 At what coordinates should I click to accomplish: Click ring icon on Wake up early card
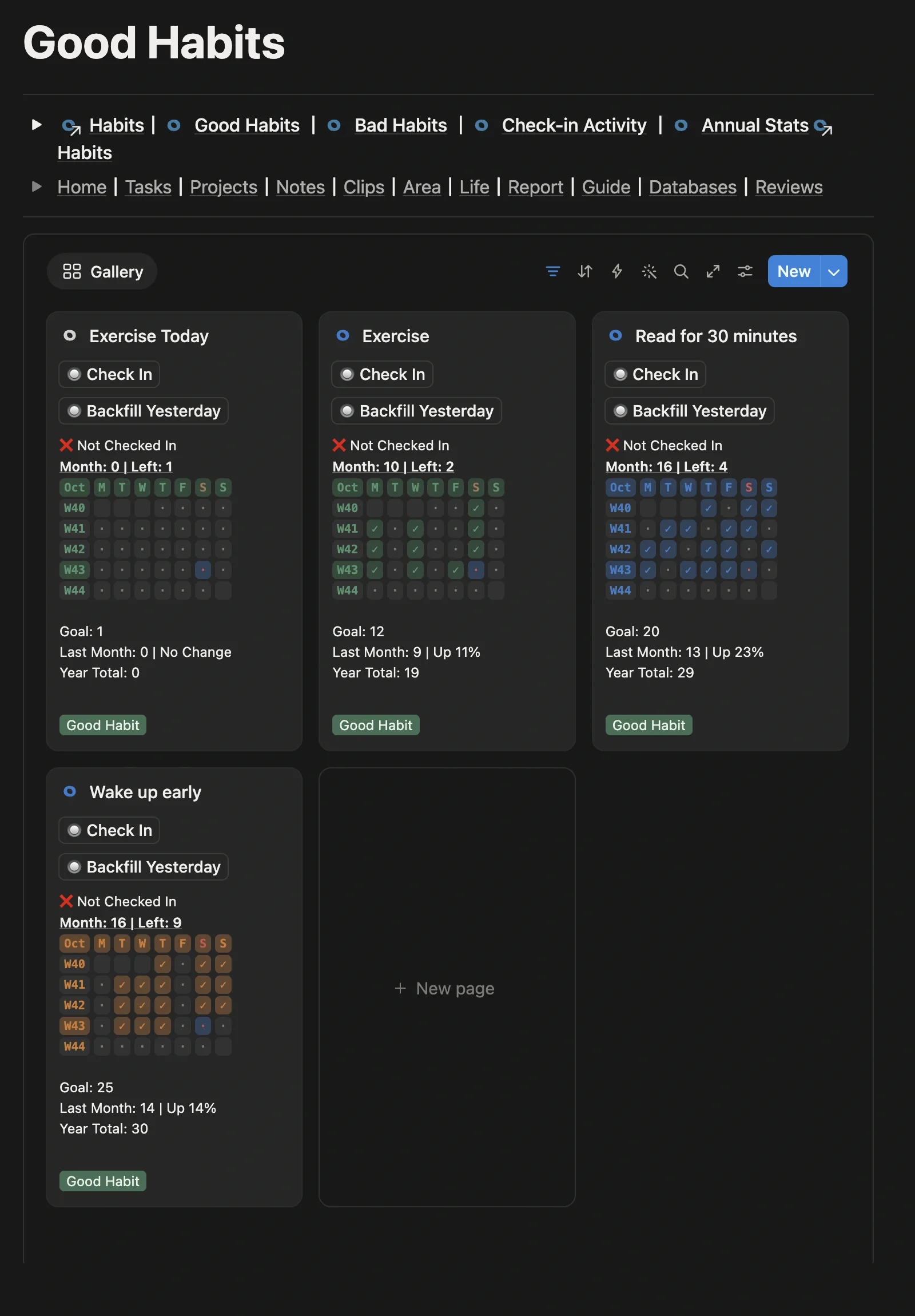point(69,791)
